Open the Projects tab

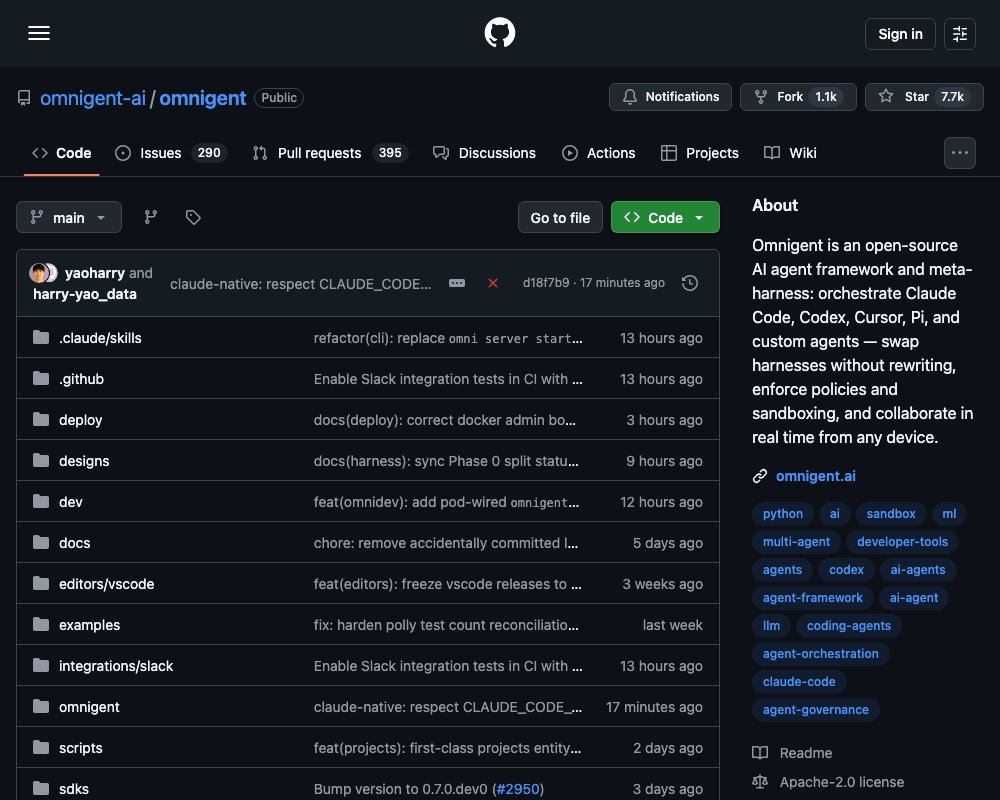[x=700, y=153]
